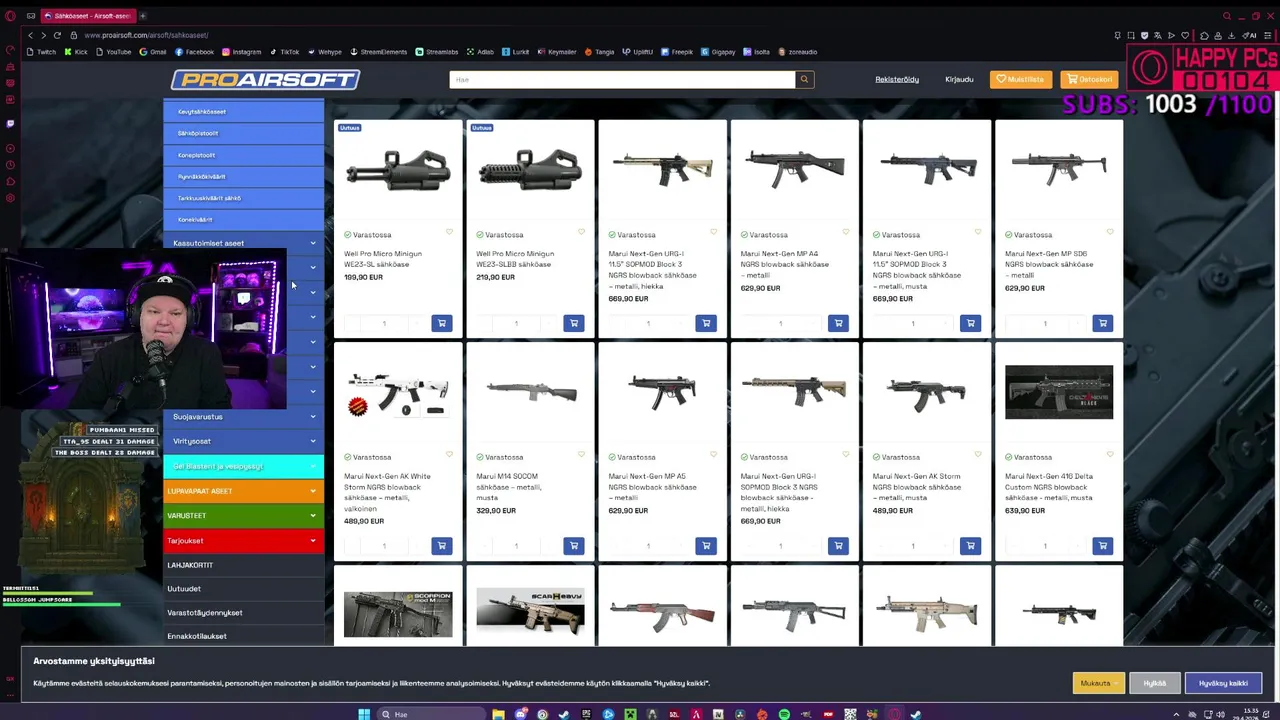Expand LUPAVAPAAT ASEET category chevron

313,491
